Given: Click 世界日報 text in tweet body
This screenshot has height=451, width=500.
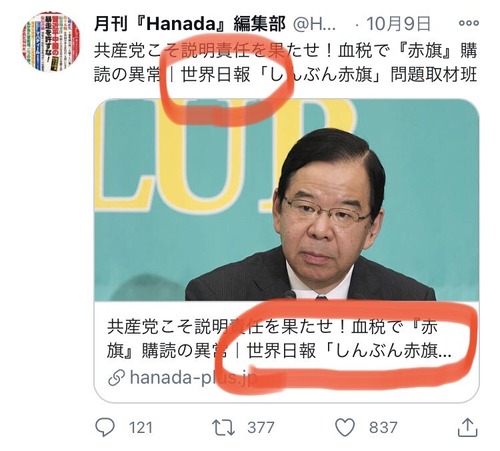Looking at the screenshot, I should point(215,75).
